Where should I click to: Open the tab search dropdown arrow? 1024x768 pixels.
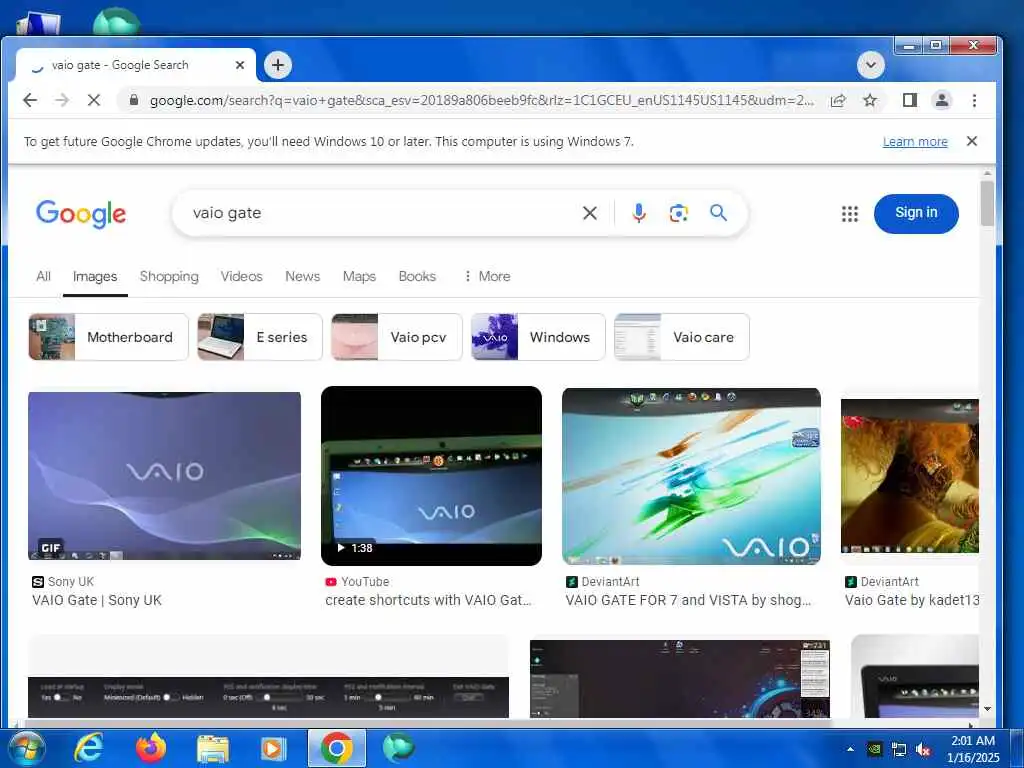(x=871, y=65)
